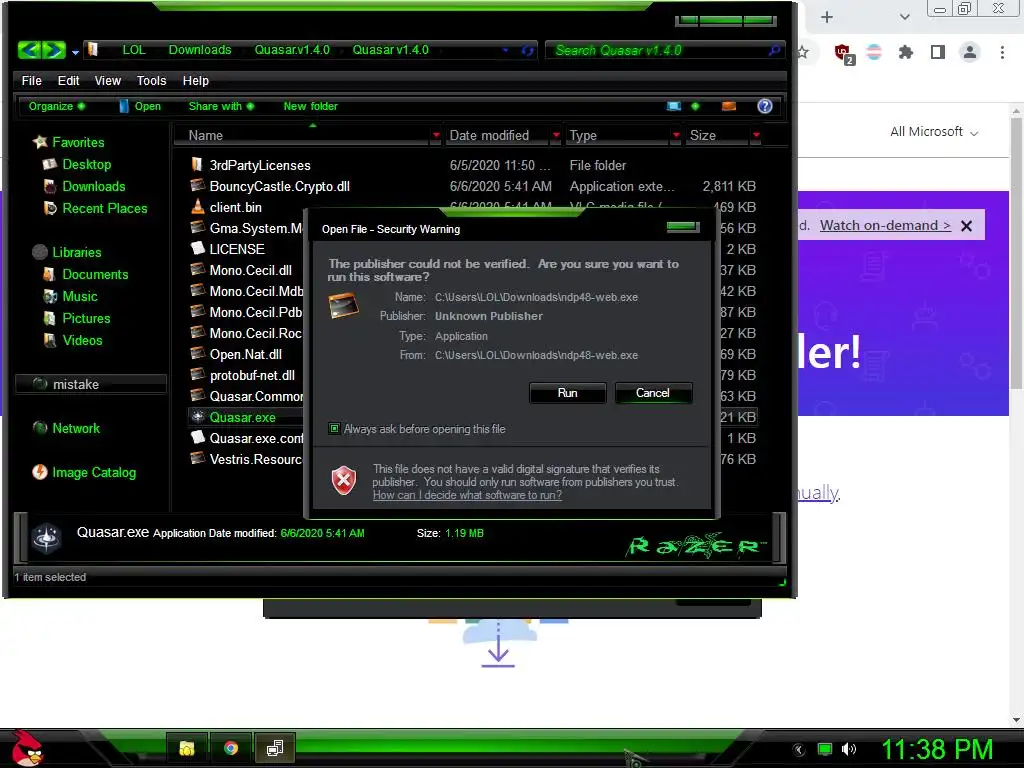This screenshot has height=768, width=1024.
Task: Select Recent Places in sidebar
Action: click(104, 208)
